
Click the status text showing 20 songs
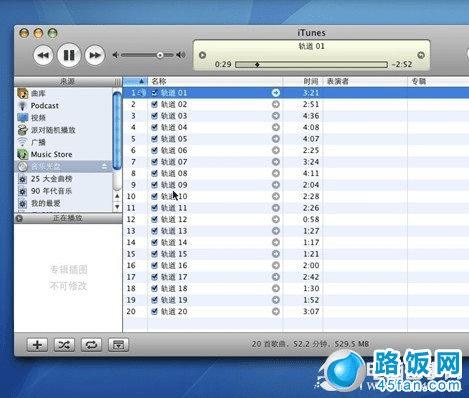point(310,344)
